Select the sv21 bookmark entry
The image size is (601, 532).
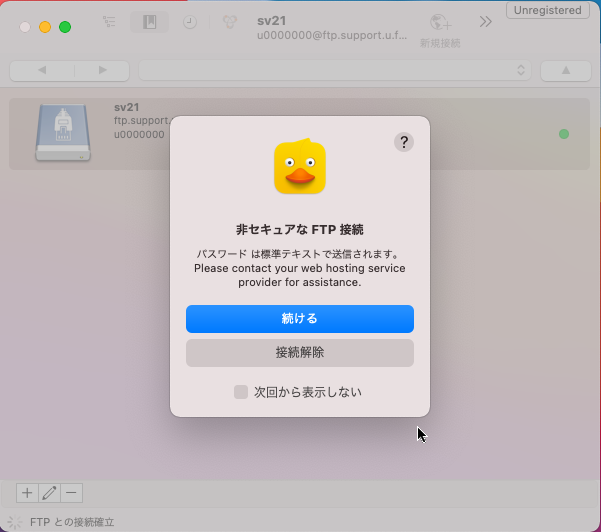pyautogui.click(x=300, y=134)
